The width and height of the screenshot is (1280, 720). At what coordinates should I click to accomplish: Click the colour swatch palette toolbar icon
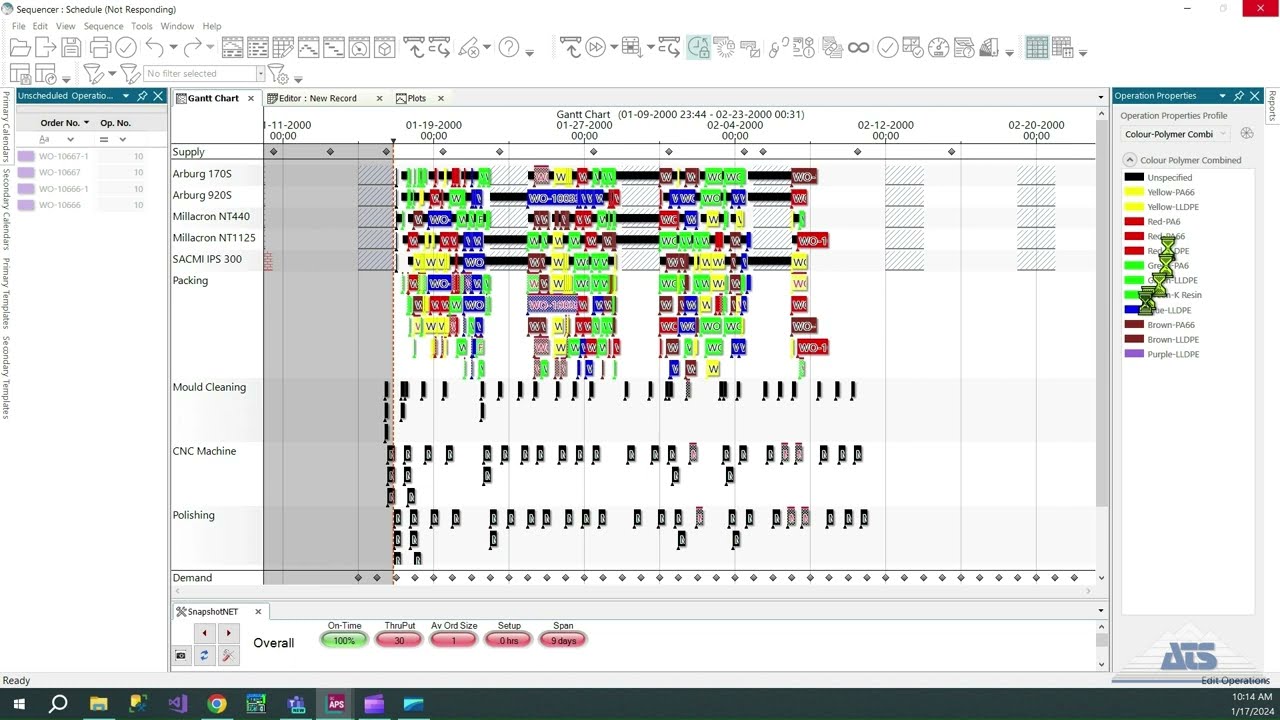(x=989, y=47)
